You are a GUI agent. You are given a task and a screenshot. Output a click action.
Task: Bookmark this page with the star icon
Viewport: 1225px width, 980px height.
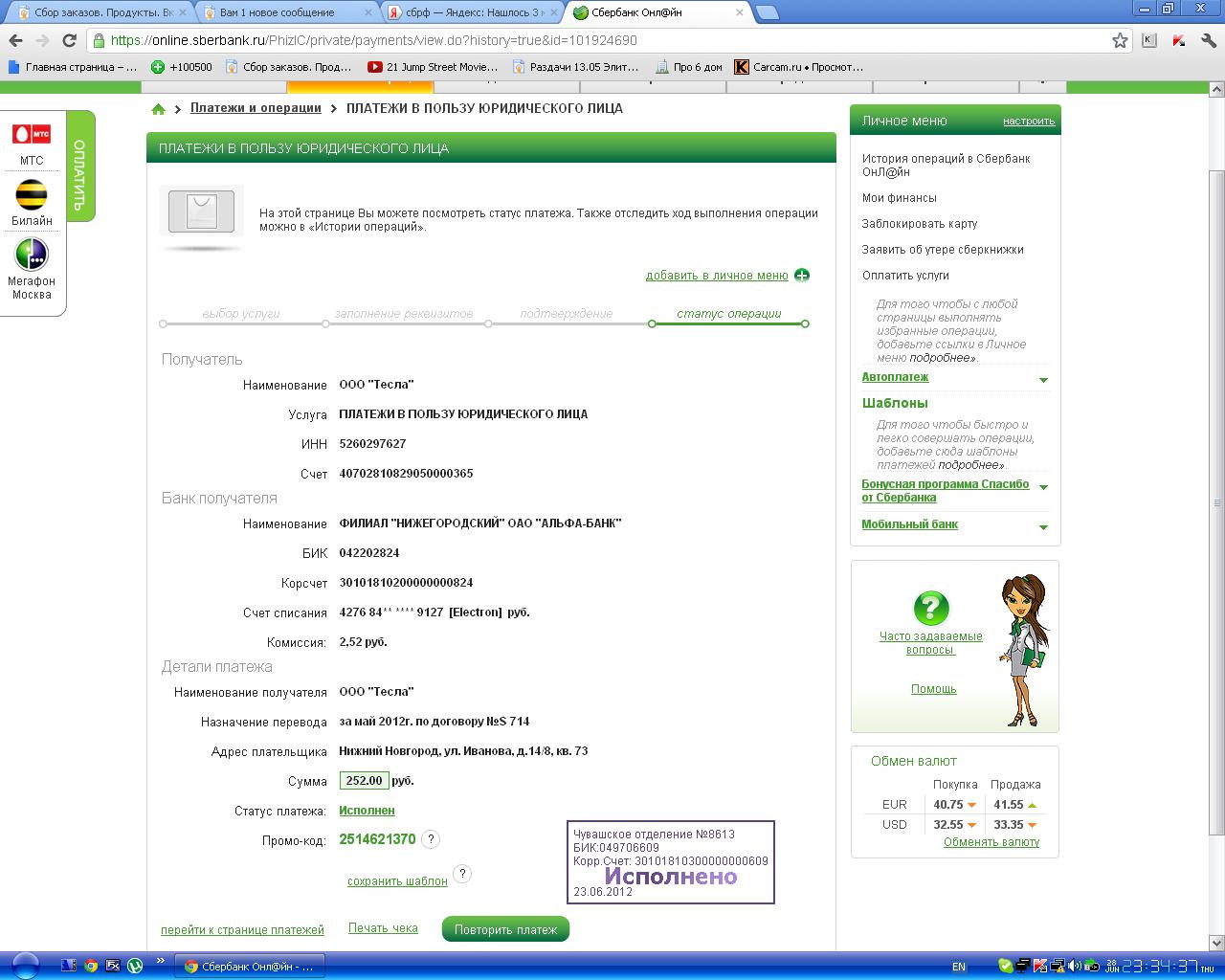pyautogui.click(x=1120, y=40)
